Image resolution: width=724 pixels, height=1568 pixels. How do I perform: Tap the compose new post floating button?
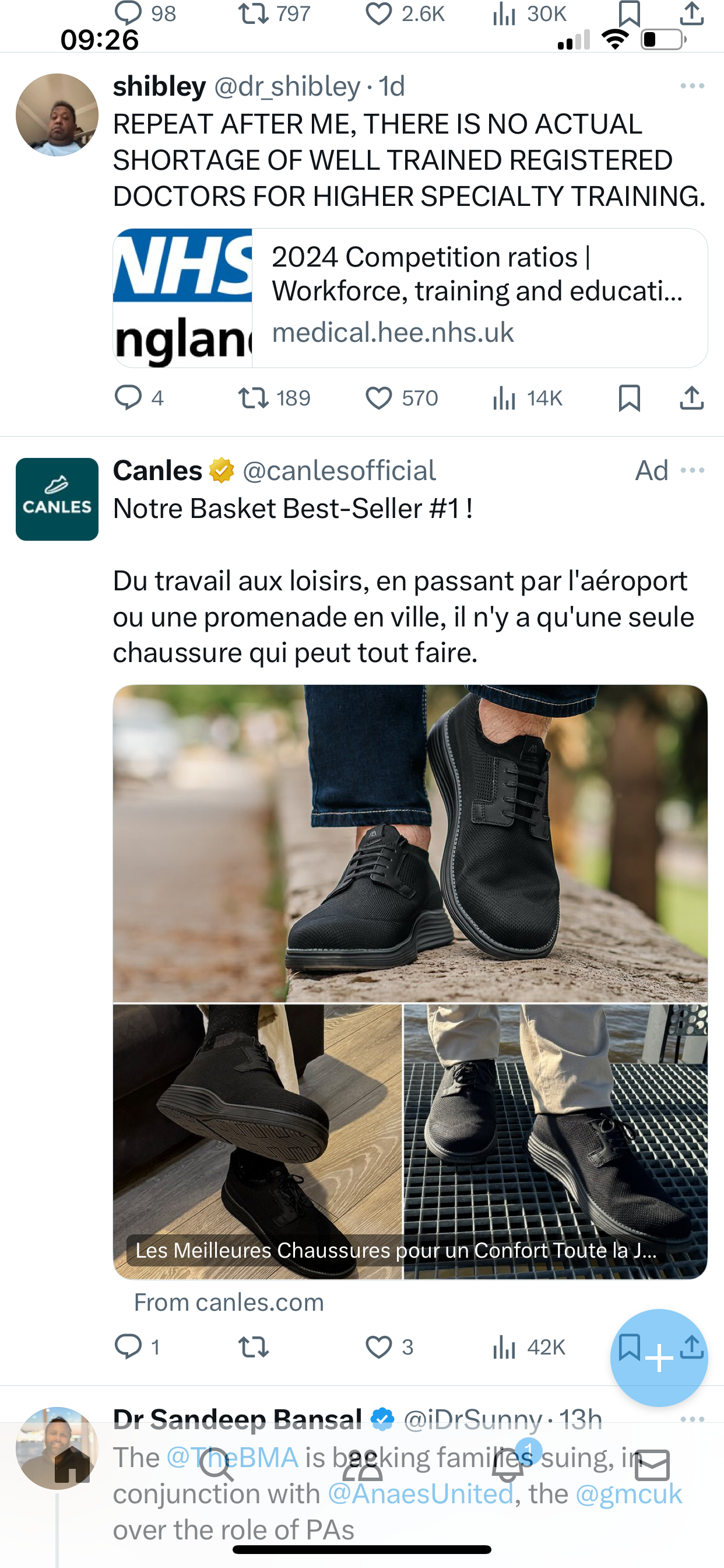pos(659,1358)
